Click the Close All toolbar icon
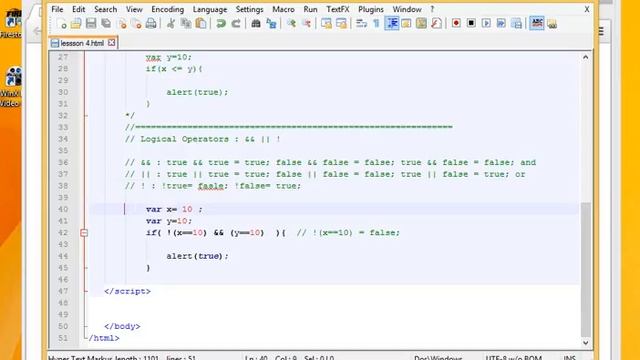Screen dimensions: 640x360 coord(137,24)
